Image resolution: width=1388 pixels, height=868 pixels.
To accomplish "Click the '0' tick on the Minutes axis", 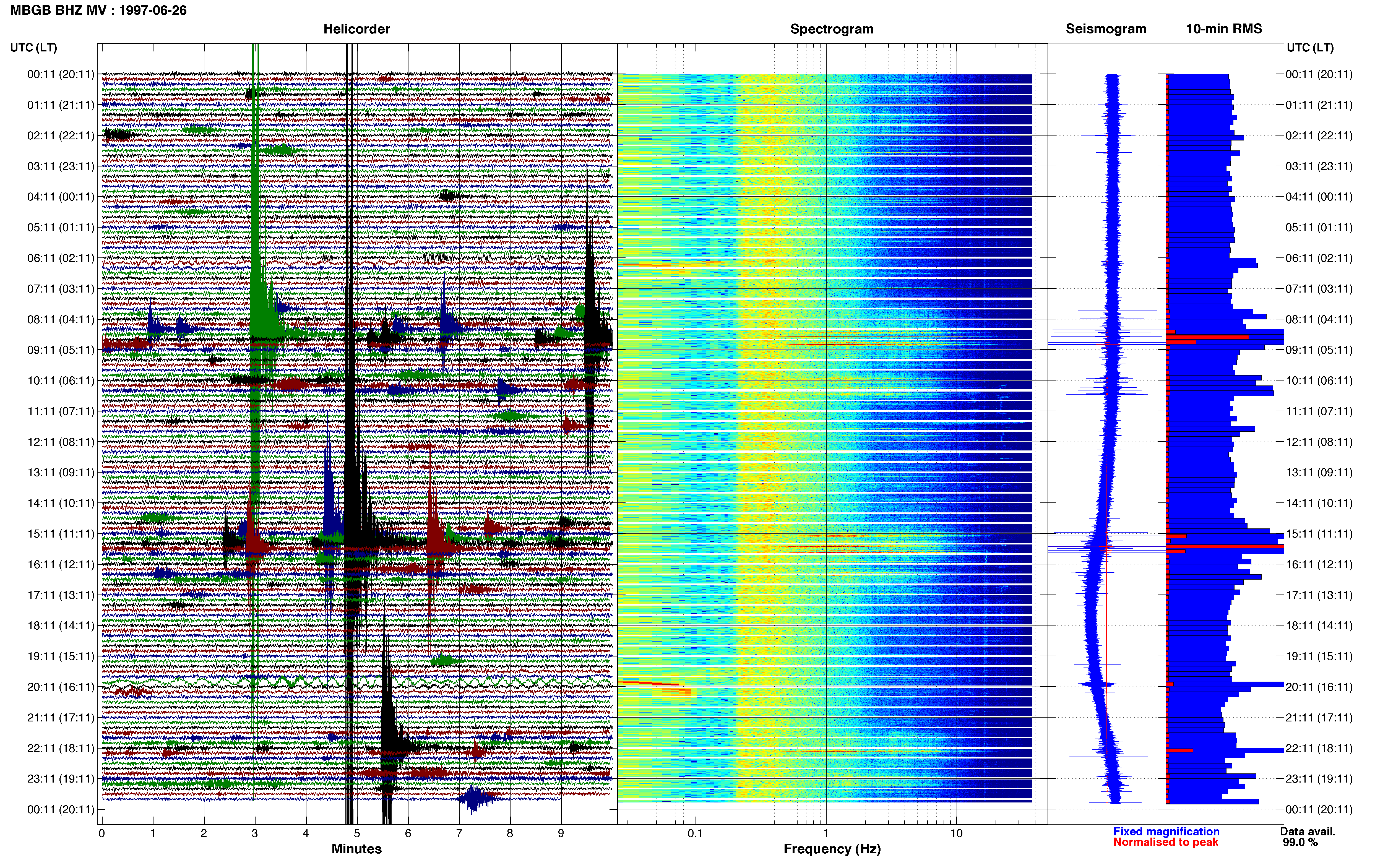I will tap(101, 833).
